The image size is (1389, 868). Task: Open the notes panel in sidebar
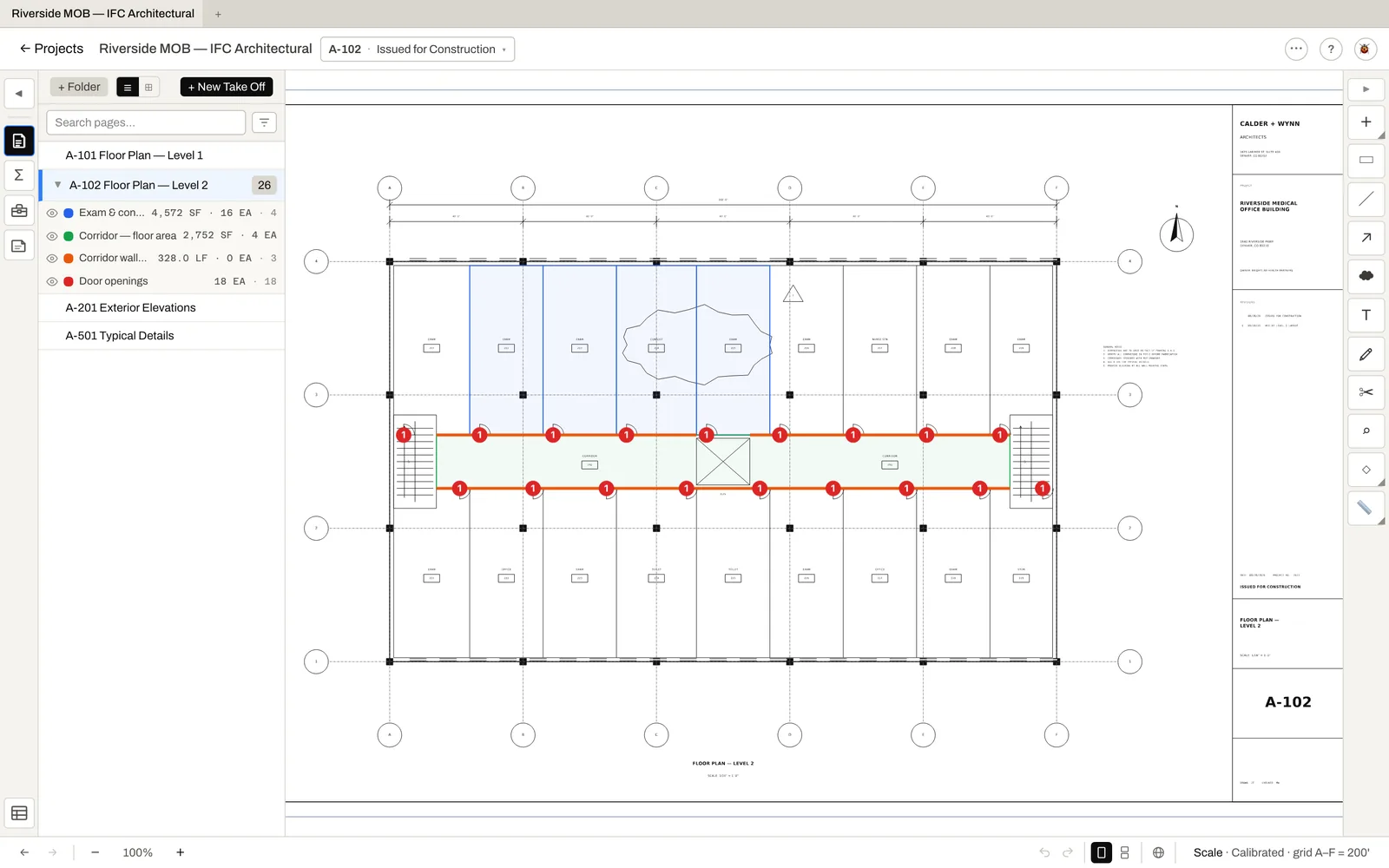tap(19, 247)
